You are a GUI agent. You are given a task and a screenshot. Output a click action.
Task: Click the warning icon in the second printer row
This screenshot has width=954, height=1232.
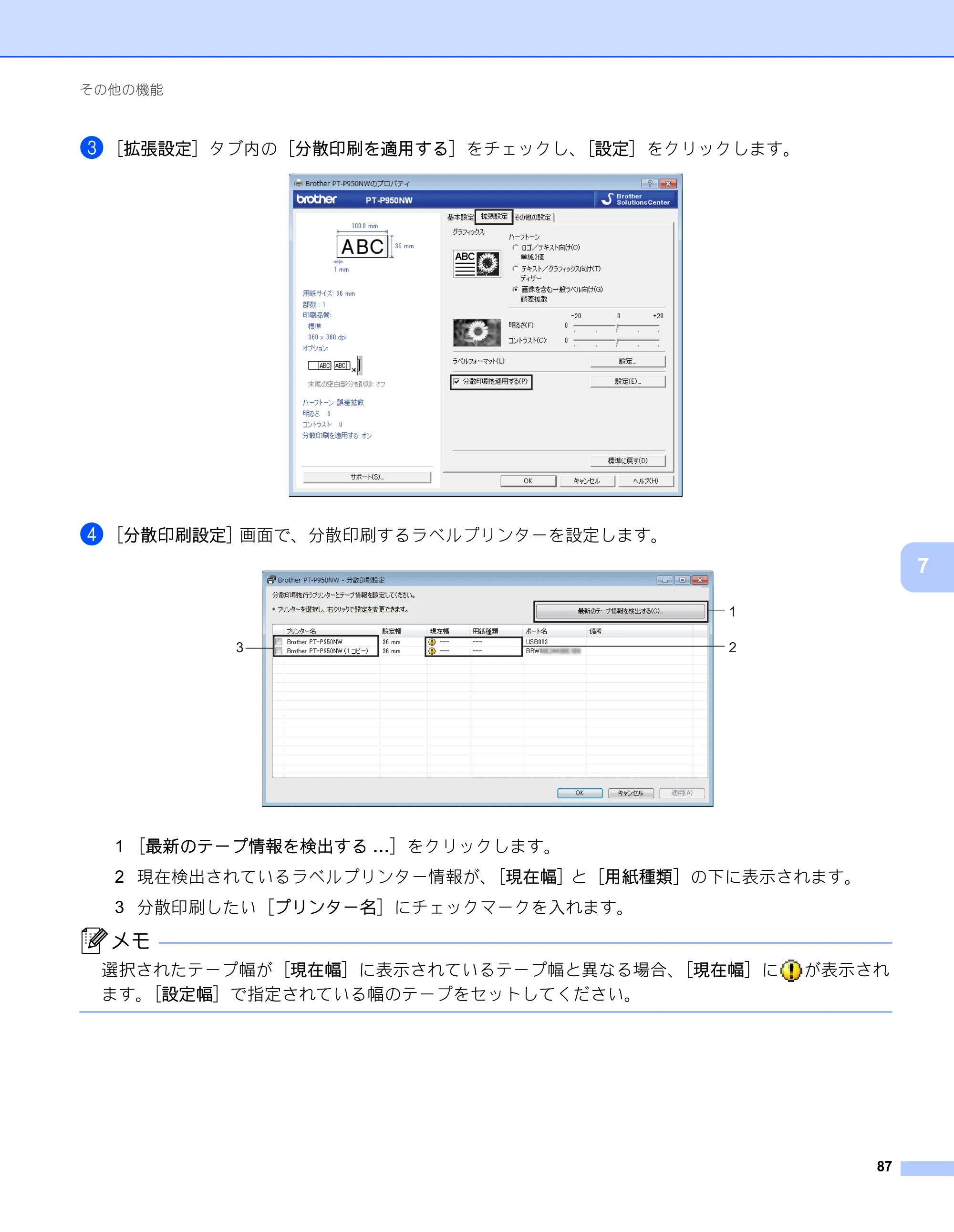click(432, 651)
